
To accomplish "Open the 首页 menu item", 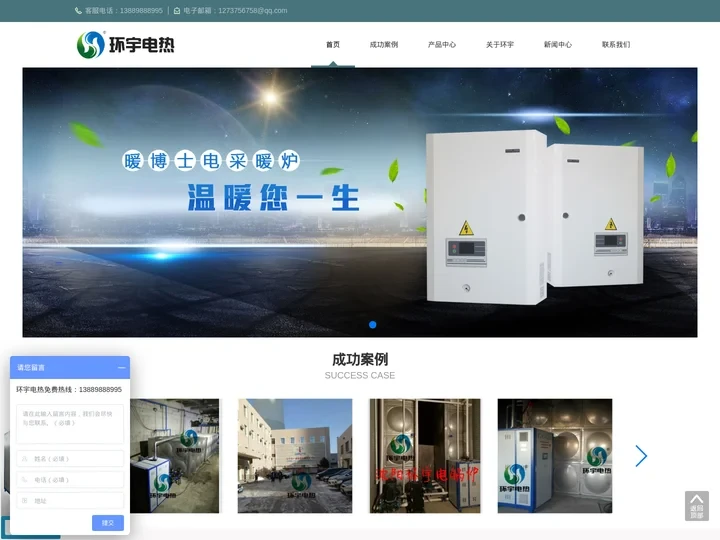I will pos(333,45).
